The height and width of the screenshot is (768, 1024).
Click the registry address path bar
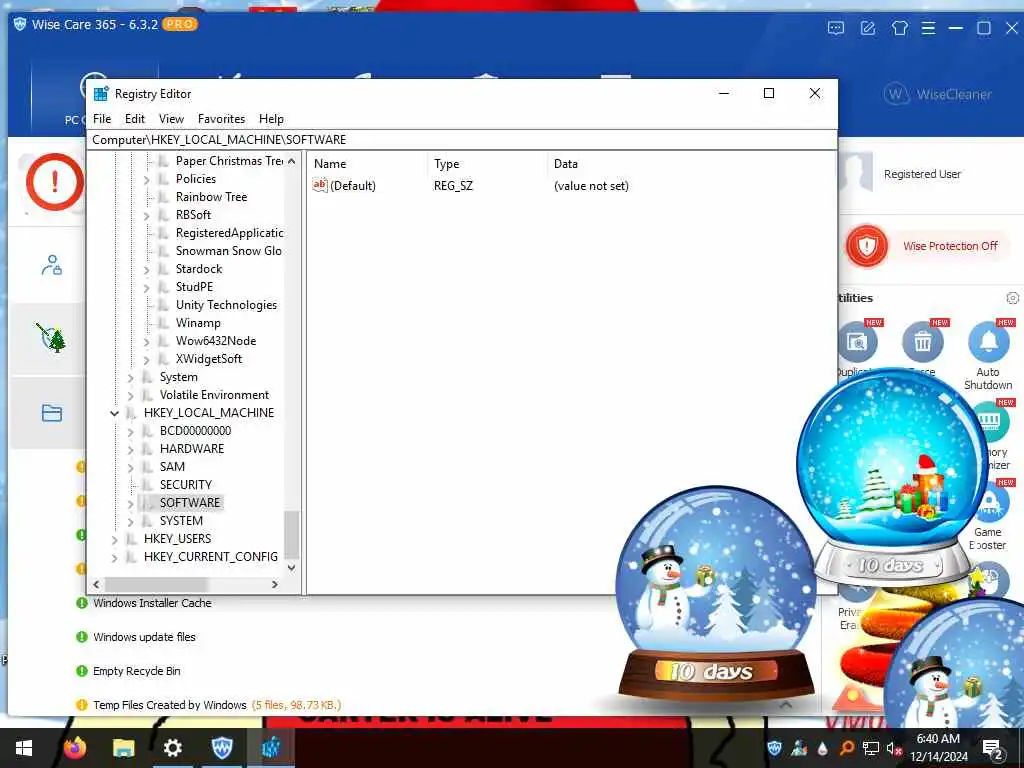(462, 140)
